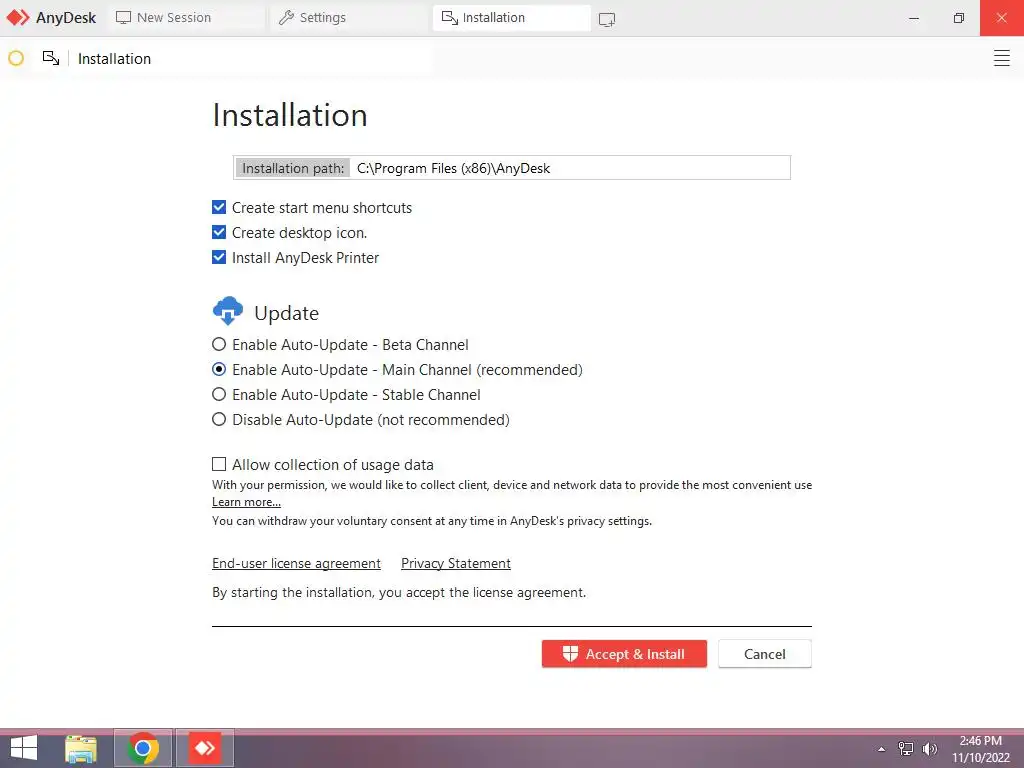This screenshot has height=768, width=1024.
Task: Switch to Google Chrome in taskbar
Action: (x=143, y=748)
